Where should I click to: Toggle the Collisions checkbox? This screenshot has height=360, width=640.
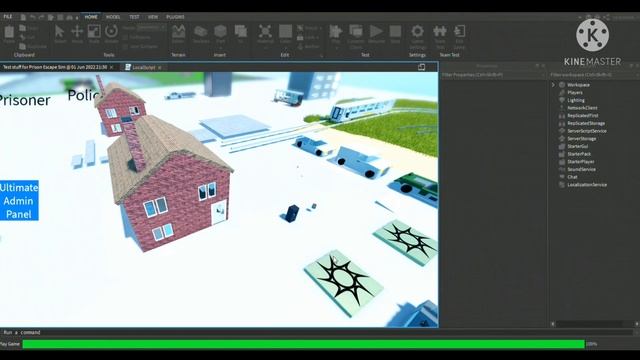point(125,37)
